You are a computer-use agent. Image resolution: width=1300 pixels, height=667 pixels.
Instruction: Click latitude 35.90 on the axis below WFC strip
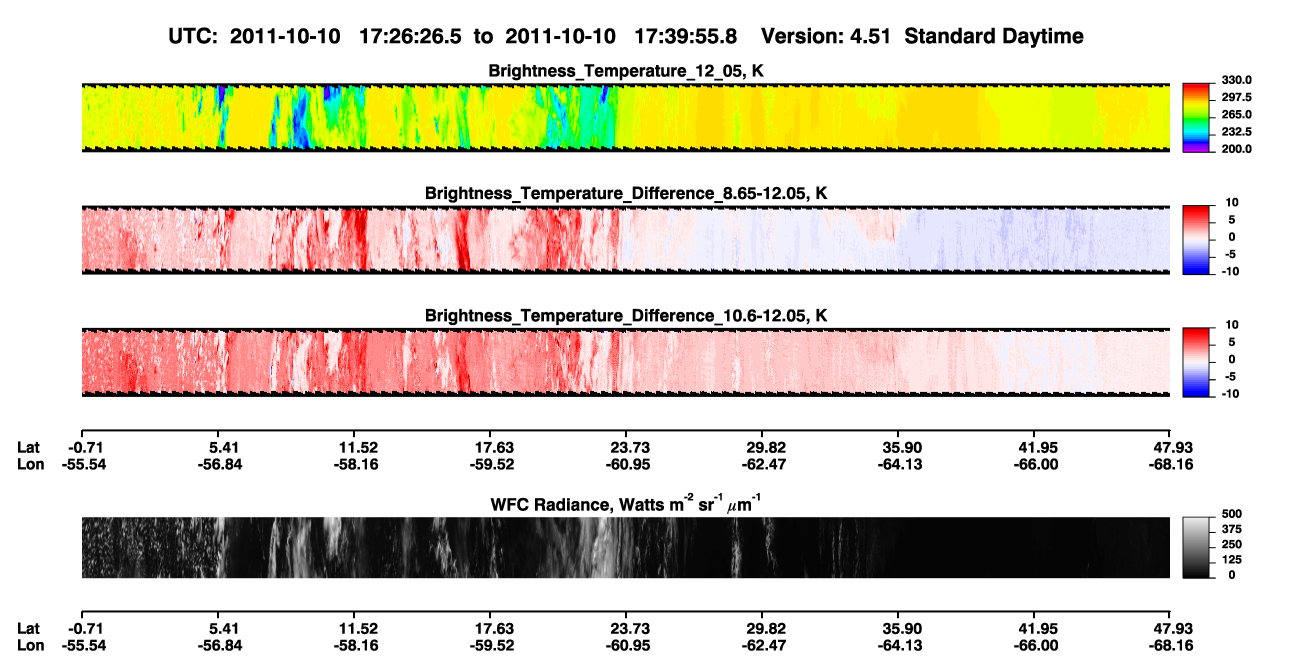pos(898,628)
